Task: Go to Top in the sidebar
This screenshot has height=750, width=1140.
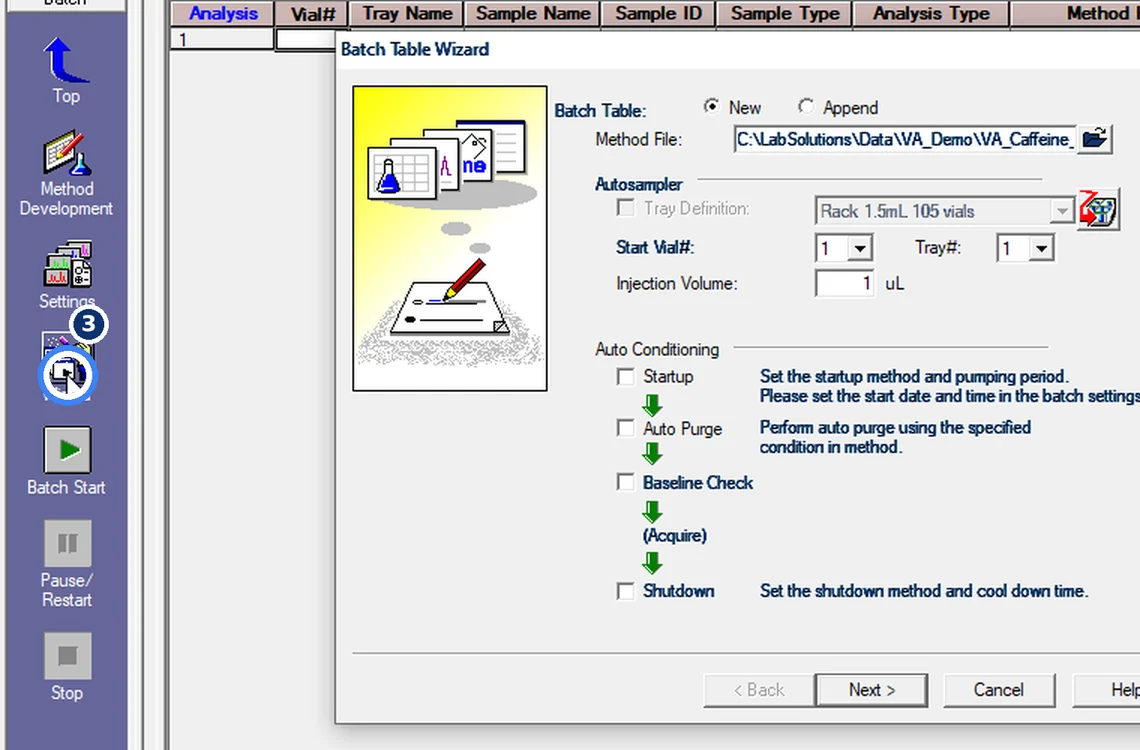Action: point(65,70)
